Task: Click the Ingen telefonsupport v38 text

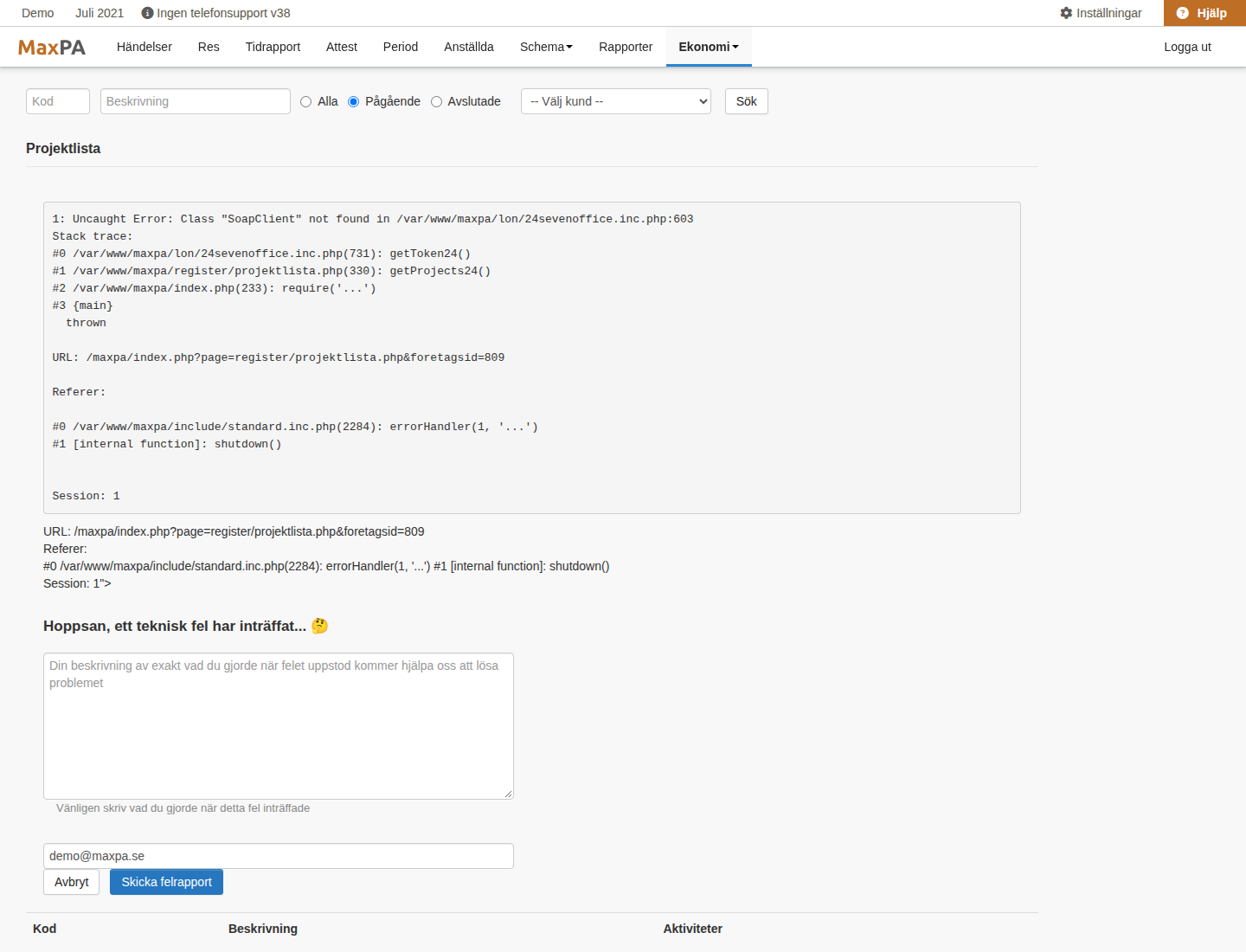Action: 223,13
